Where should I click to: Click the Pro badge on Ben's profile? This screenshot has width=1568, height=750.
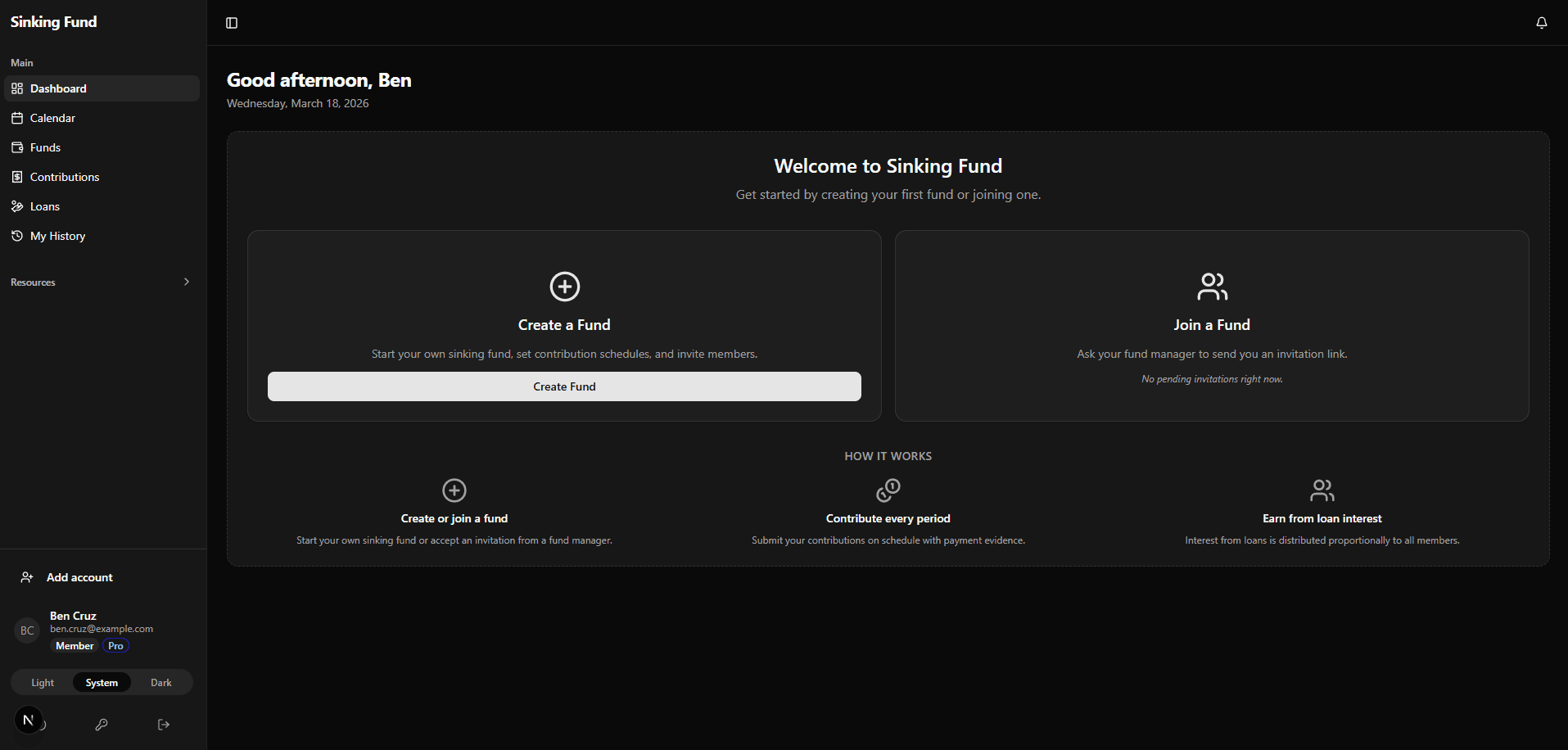click(x=115, y=645)
